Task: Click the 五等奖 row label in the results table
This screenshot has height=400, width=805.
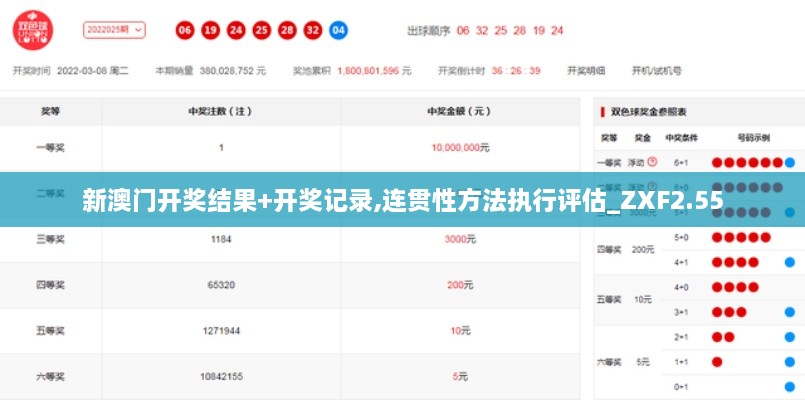Action: point(50,331)
